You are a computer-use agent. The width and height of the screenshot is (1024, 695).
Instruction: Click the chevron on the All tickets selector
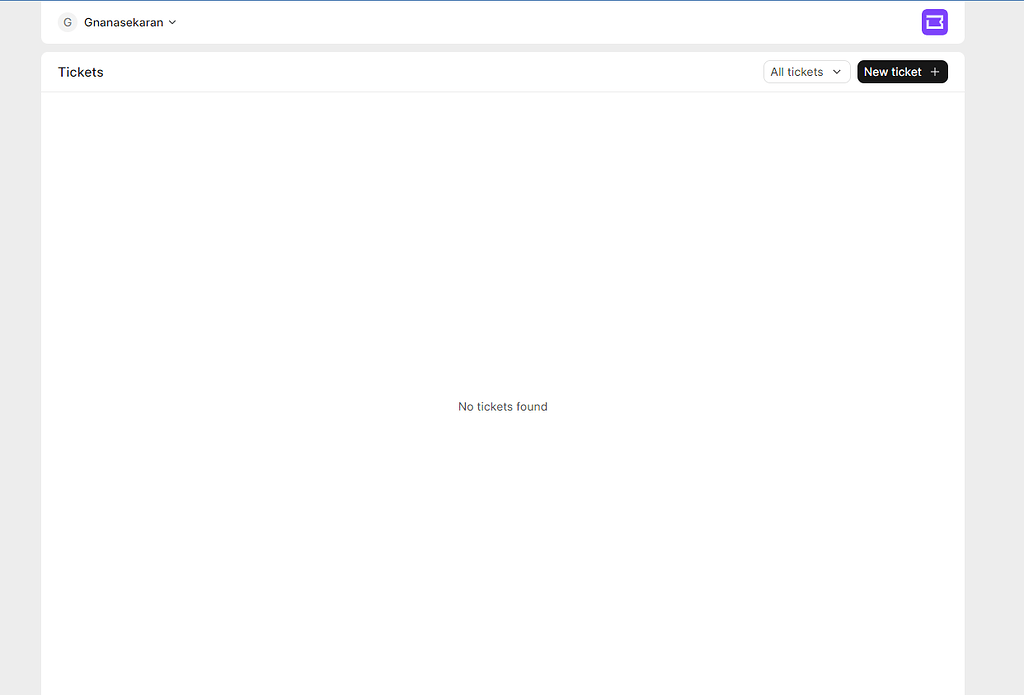coord(837,71)
